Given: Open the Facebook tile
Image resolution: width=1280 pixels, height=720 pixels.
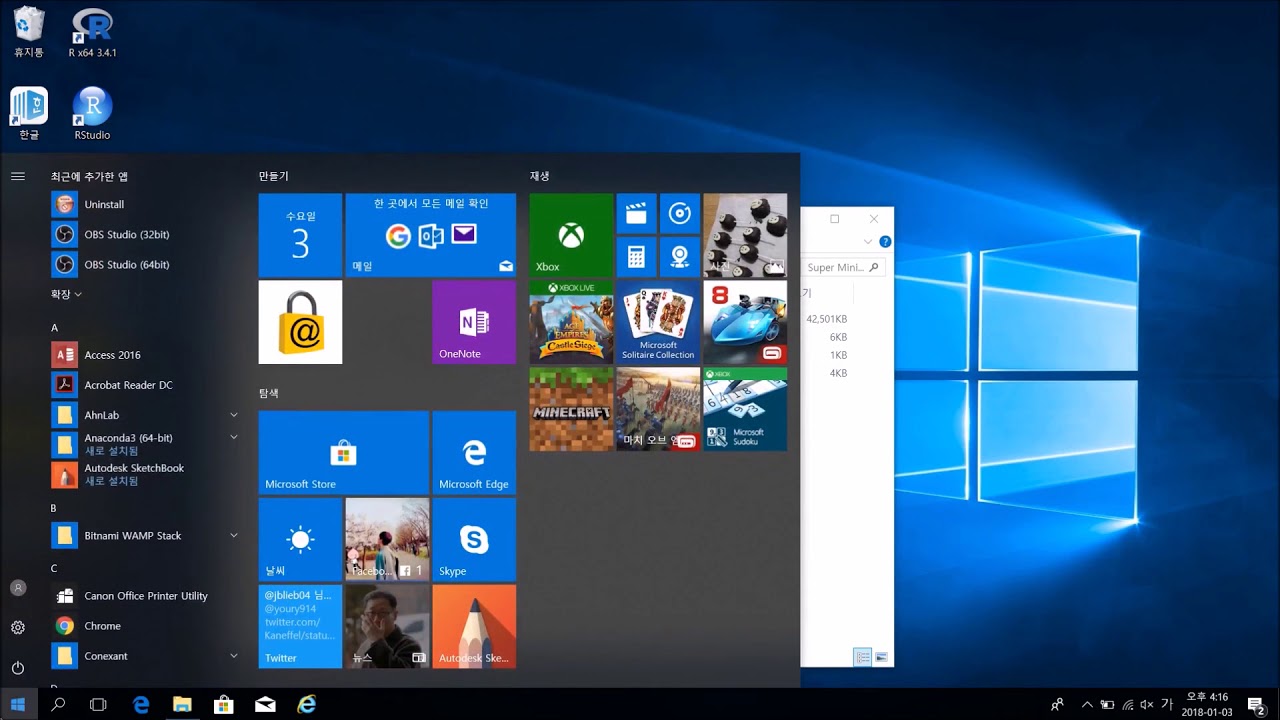Looking at the screenshot, I should (x=387, y=540).
